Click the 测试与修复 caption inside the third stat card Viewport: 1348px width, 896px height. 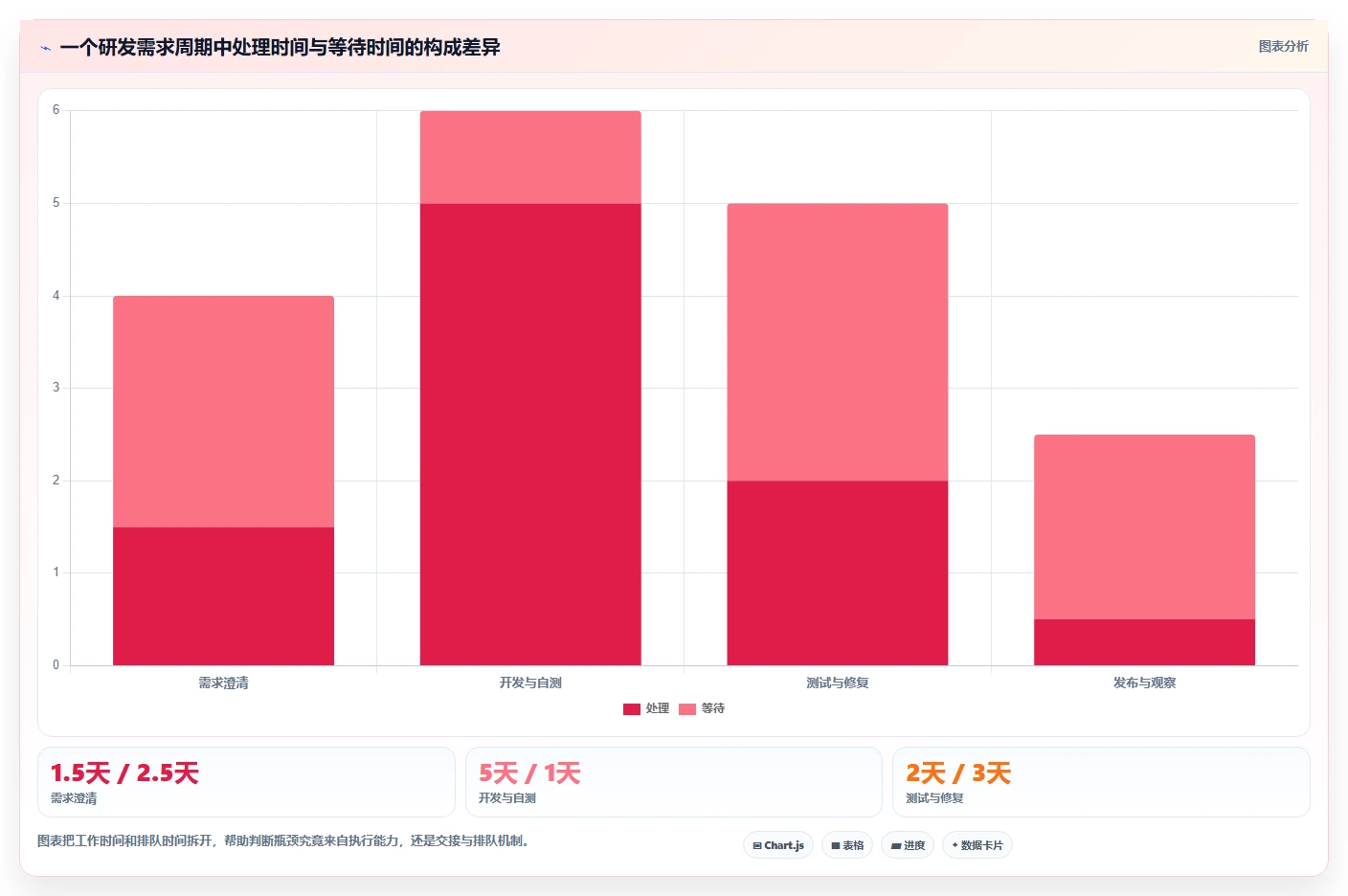tap(934, 798)
